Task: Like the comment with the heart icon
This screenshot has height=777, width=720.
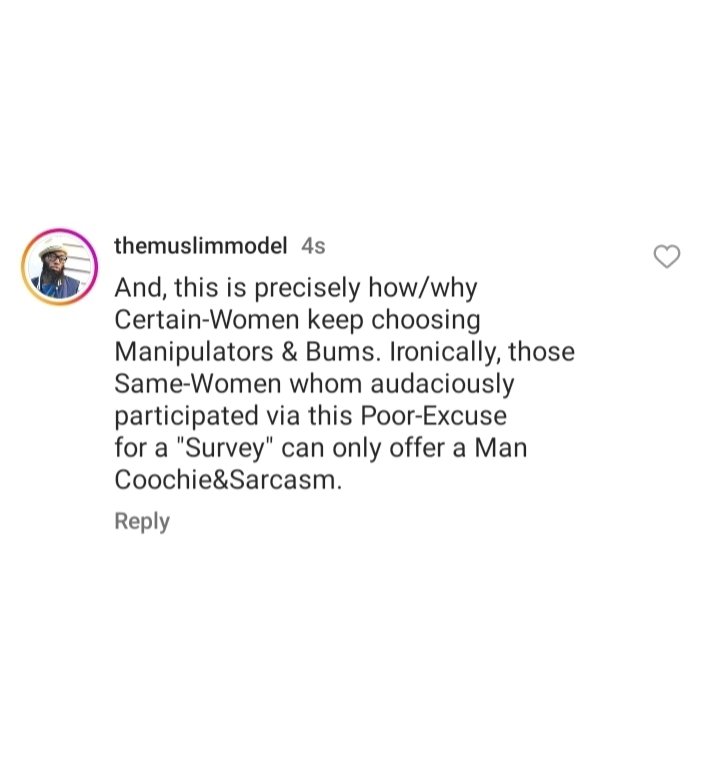Action: pyautogui.click(x=666, y=257)
